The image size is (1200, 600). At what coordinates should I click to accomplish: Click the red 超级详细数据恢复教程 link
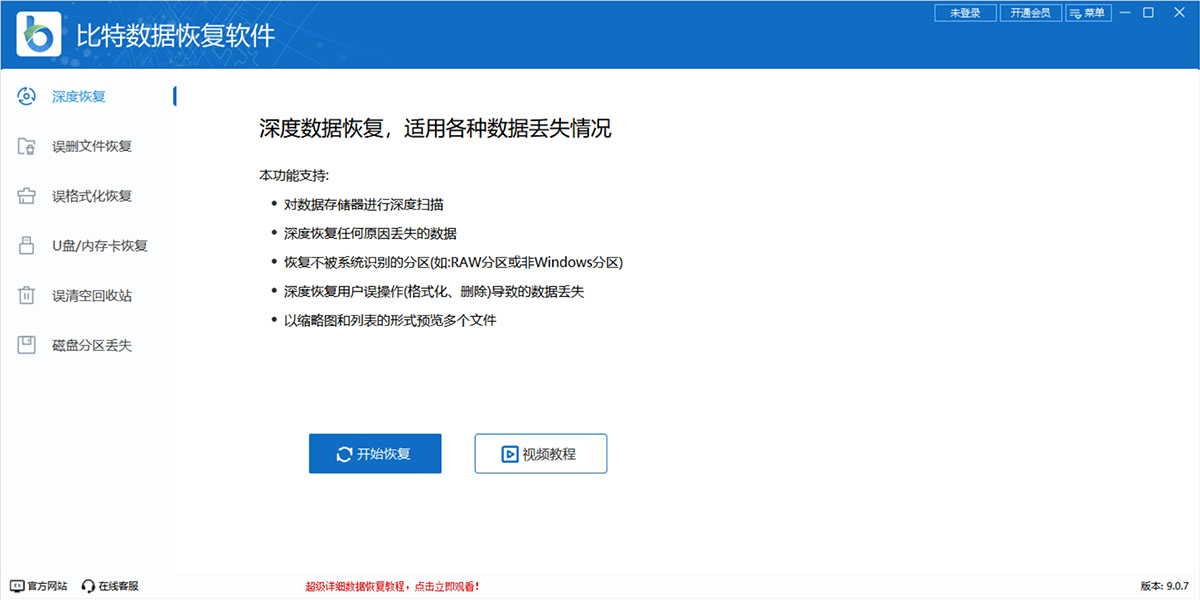399,586
